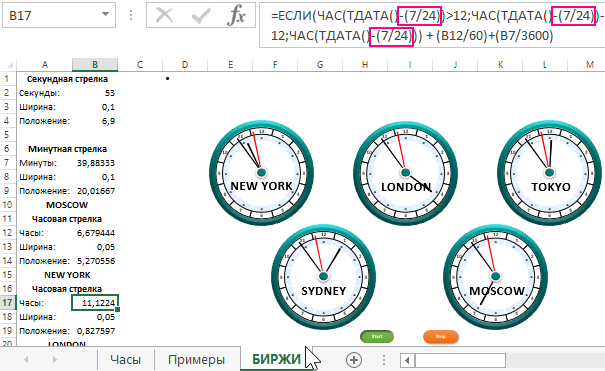This screenshot has height=371, width=605.
Task: Select the MOSCOW clock chart
Action: point(495,277)
